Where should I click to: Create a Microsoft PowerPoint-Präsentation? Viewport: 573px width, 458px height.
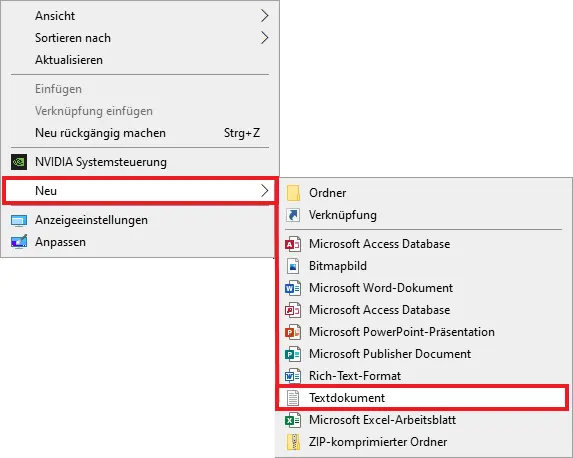[x=402, y=332]
